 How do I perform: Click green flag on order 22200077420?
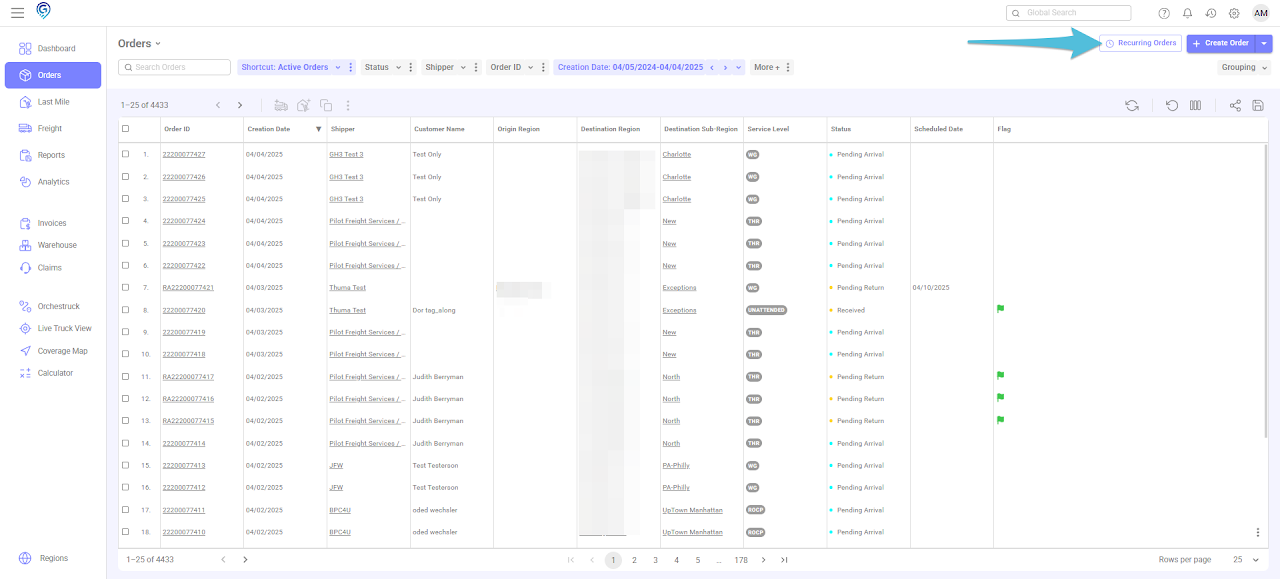1000,309
